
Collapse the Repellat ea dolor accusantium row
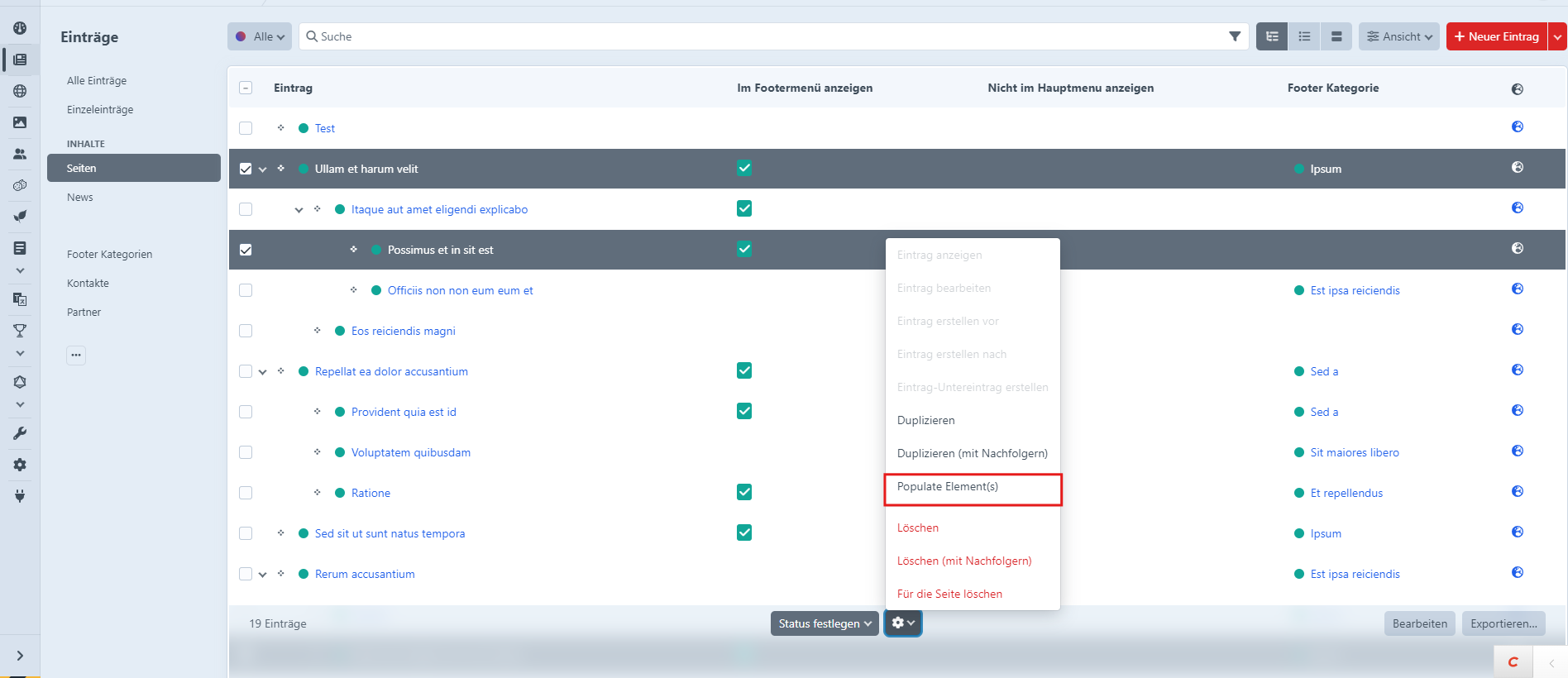tap(263, 372)
